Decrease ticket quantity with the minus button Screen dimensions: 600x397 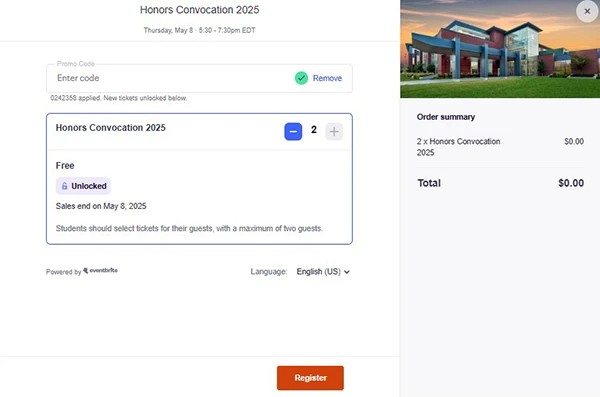pyautogui.click(x=293, y=132)
